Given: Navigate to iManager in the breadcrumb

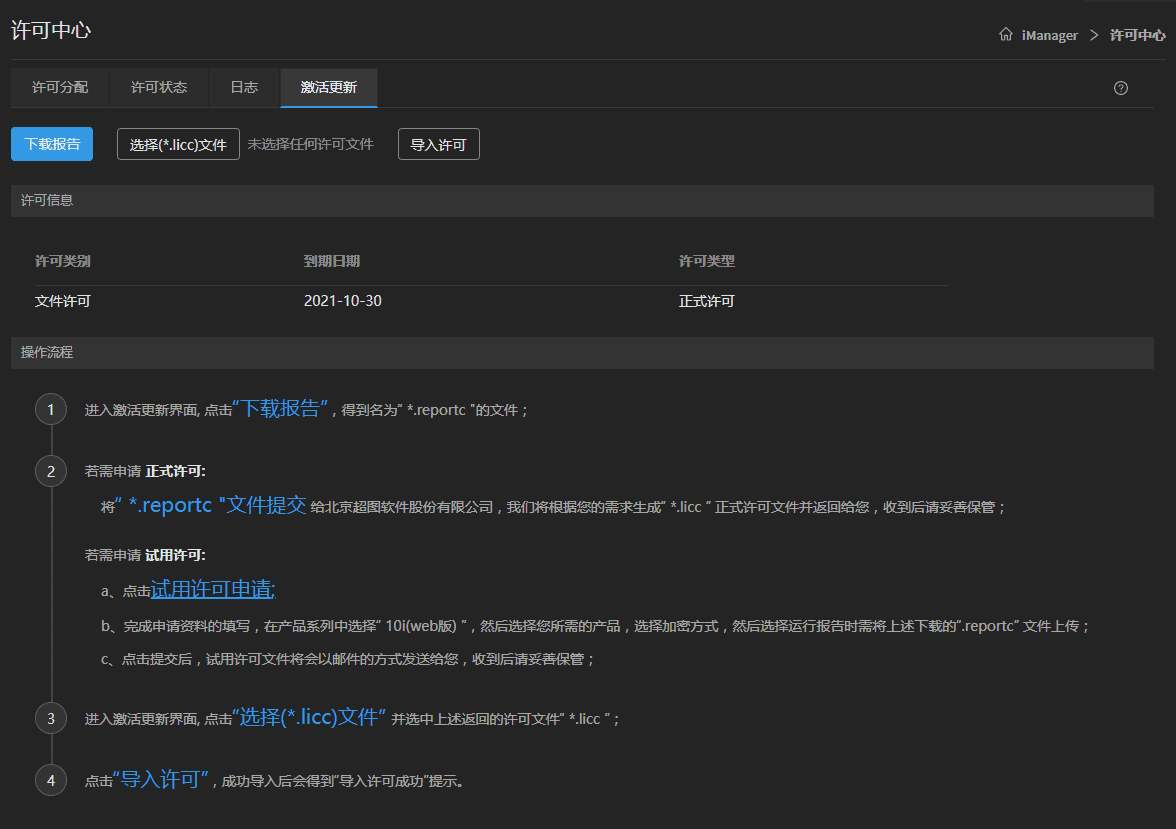Looking at the screenshot, I should (1050, 35).
